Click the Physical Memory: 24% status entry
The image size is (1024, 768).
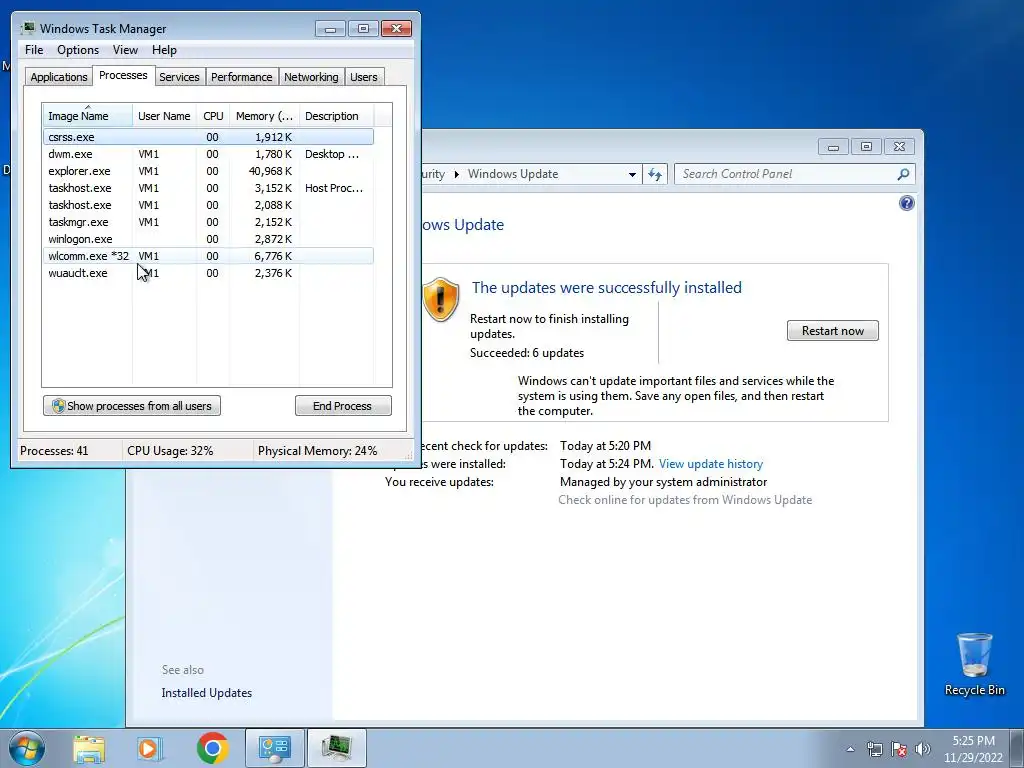point(317,451)
